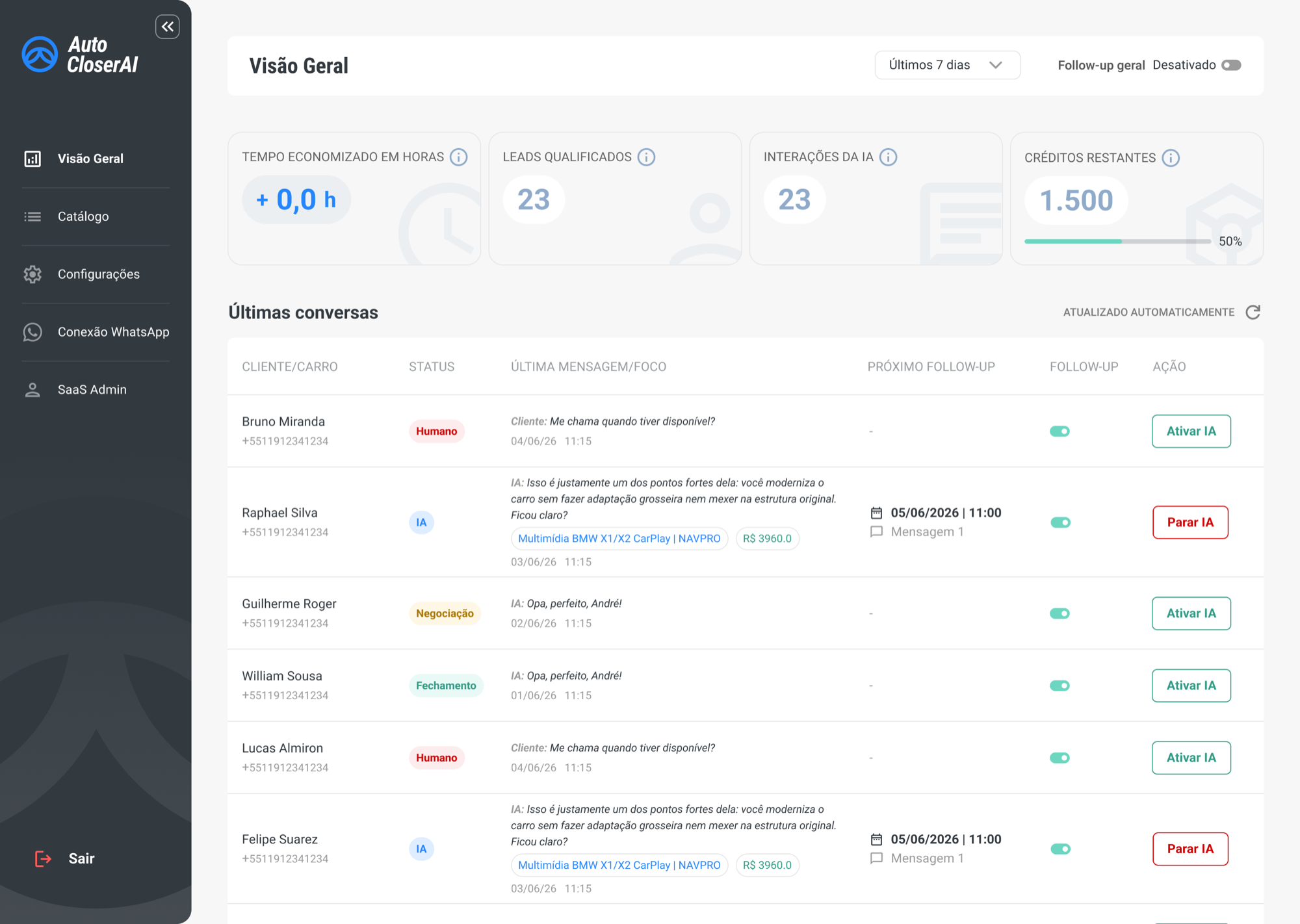Viewport: 1300px width, 924px height.
Task: Click message icon in Felipe Suarez row
Action: point(876,858)
